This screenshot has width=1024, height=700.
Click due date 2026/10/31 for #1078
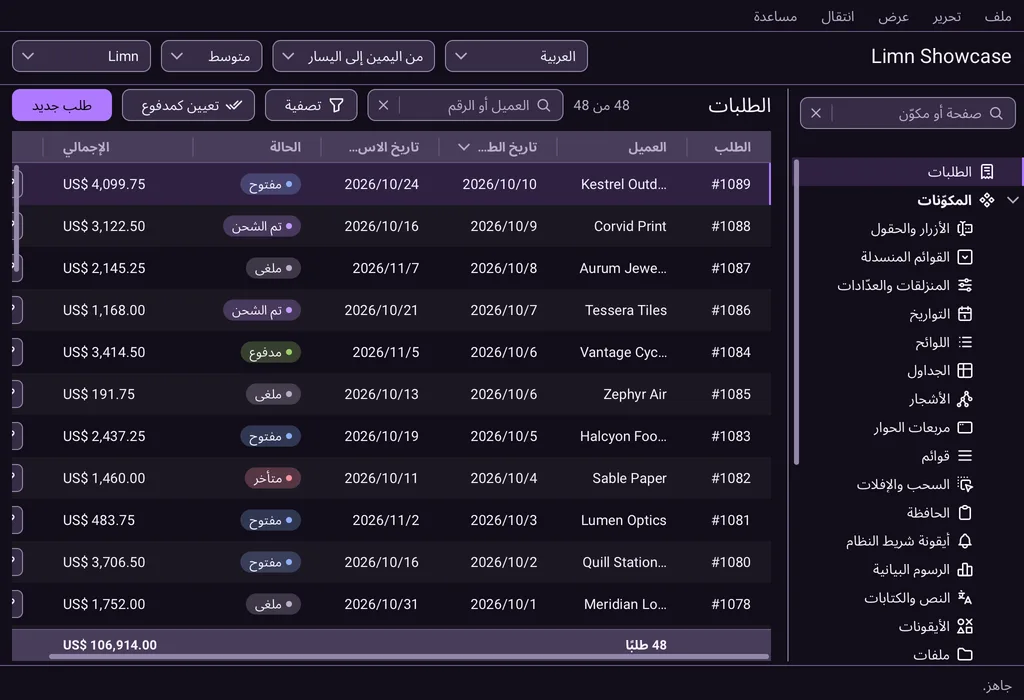click(x=381, y=605)
